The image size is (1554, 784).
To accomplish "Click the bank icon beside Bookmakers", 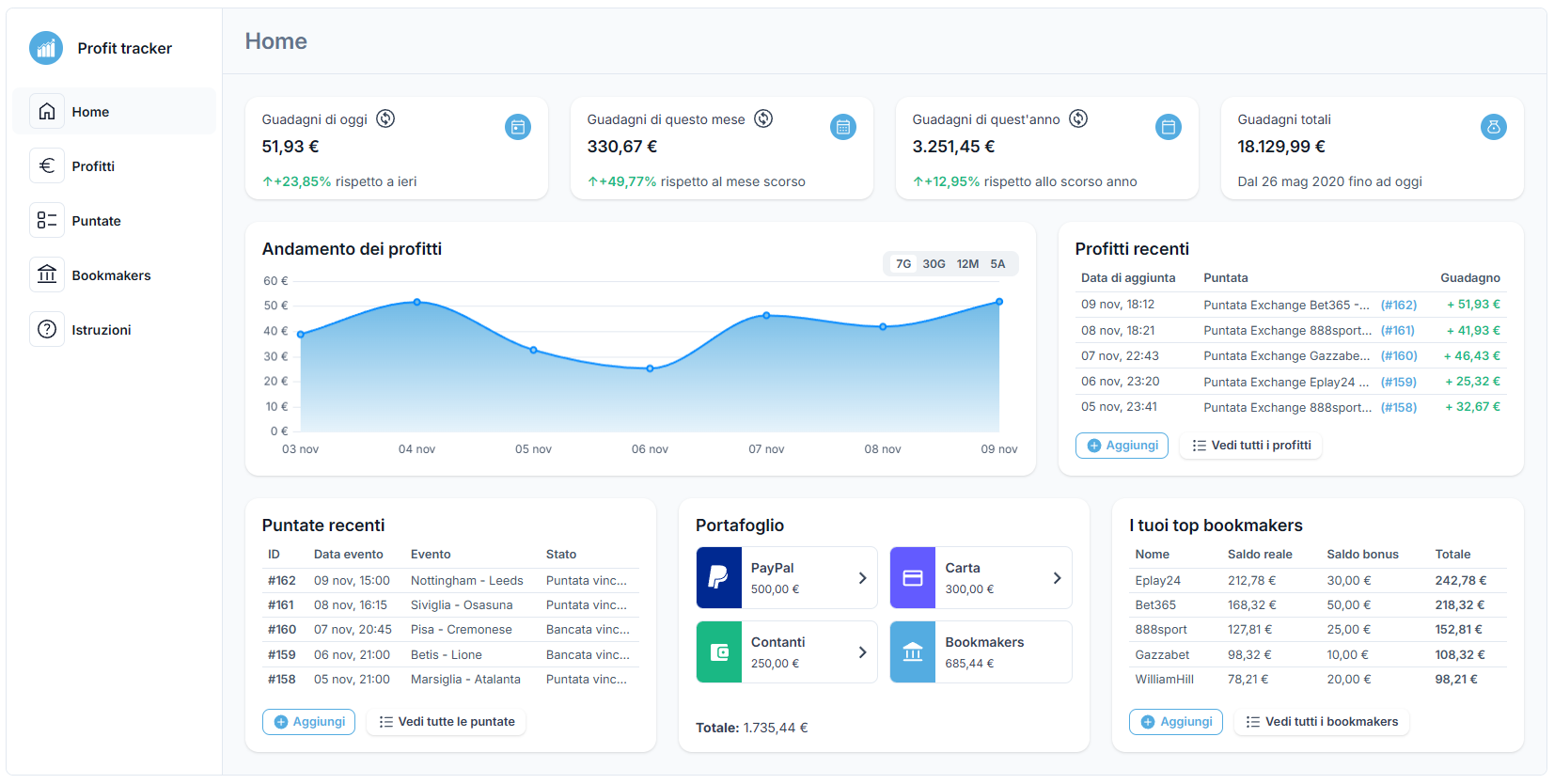I will (x=47, y=275).
